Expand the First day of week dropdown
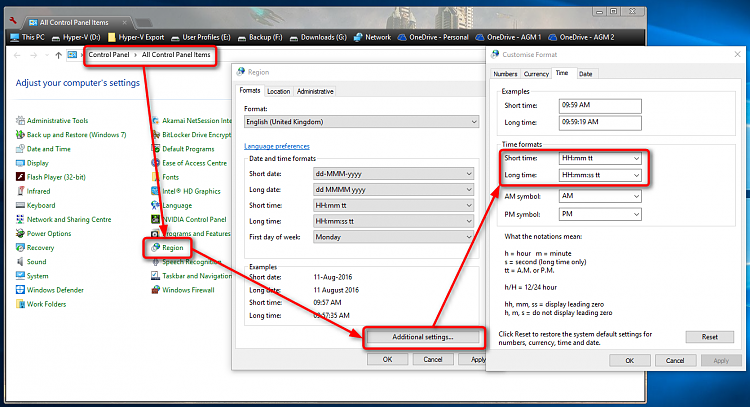 click(x=393, y=236)
